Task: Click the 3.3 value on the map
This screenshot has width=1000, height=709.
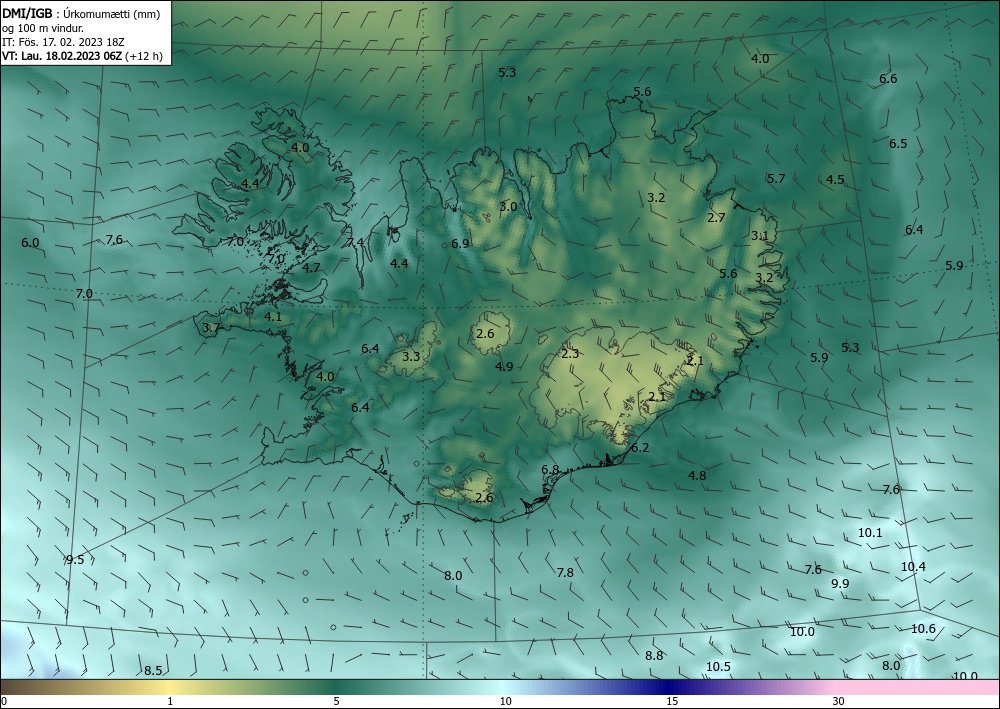Action: coord(411,356)
